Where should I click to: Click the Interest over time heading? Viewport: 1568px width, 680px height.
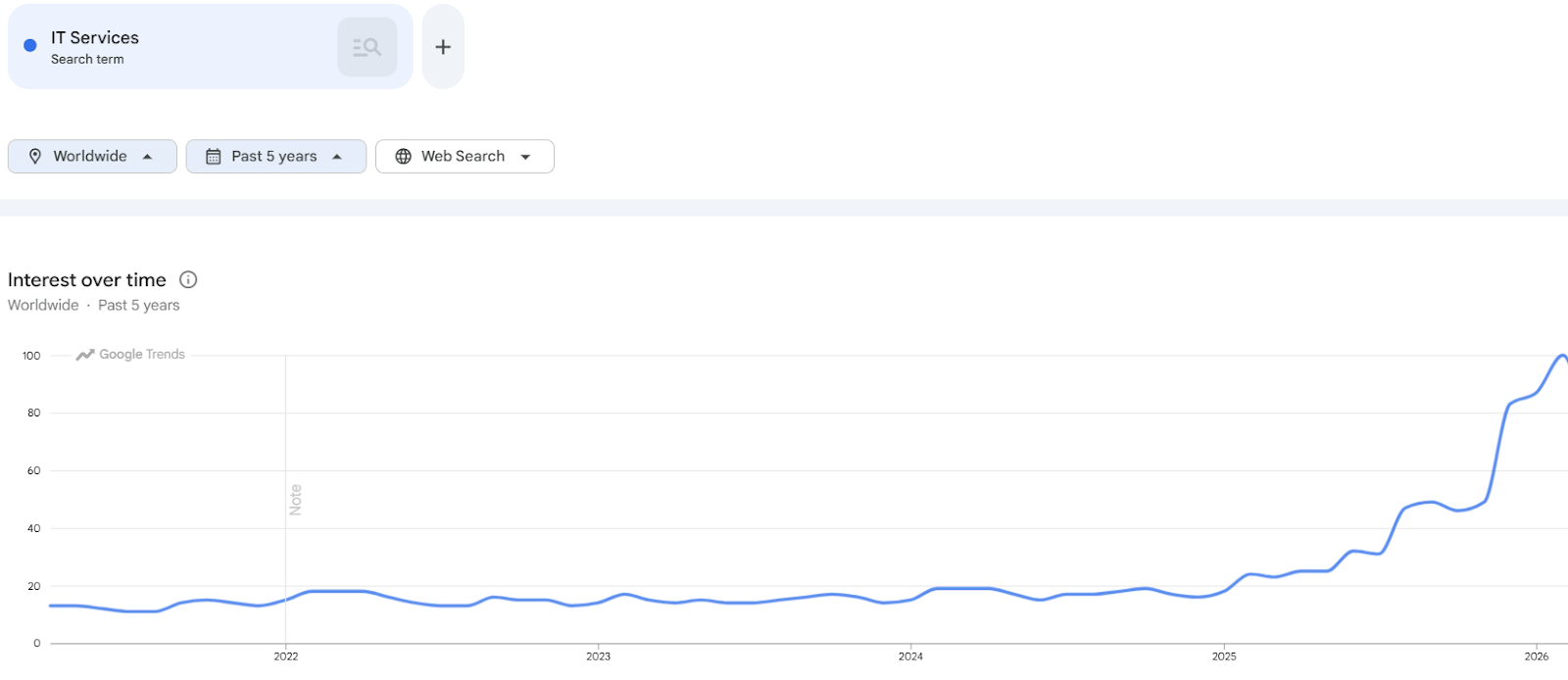pos(87,280)
